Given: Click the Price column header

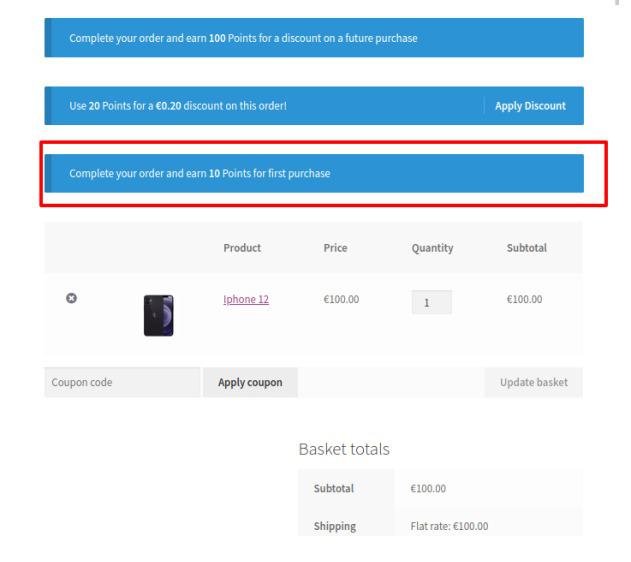Looking at the screenshot, I should [335, 248].
